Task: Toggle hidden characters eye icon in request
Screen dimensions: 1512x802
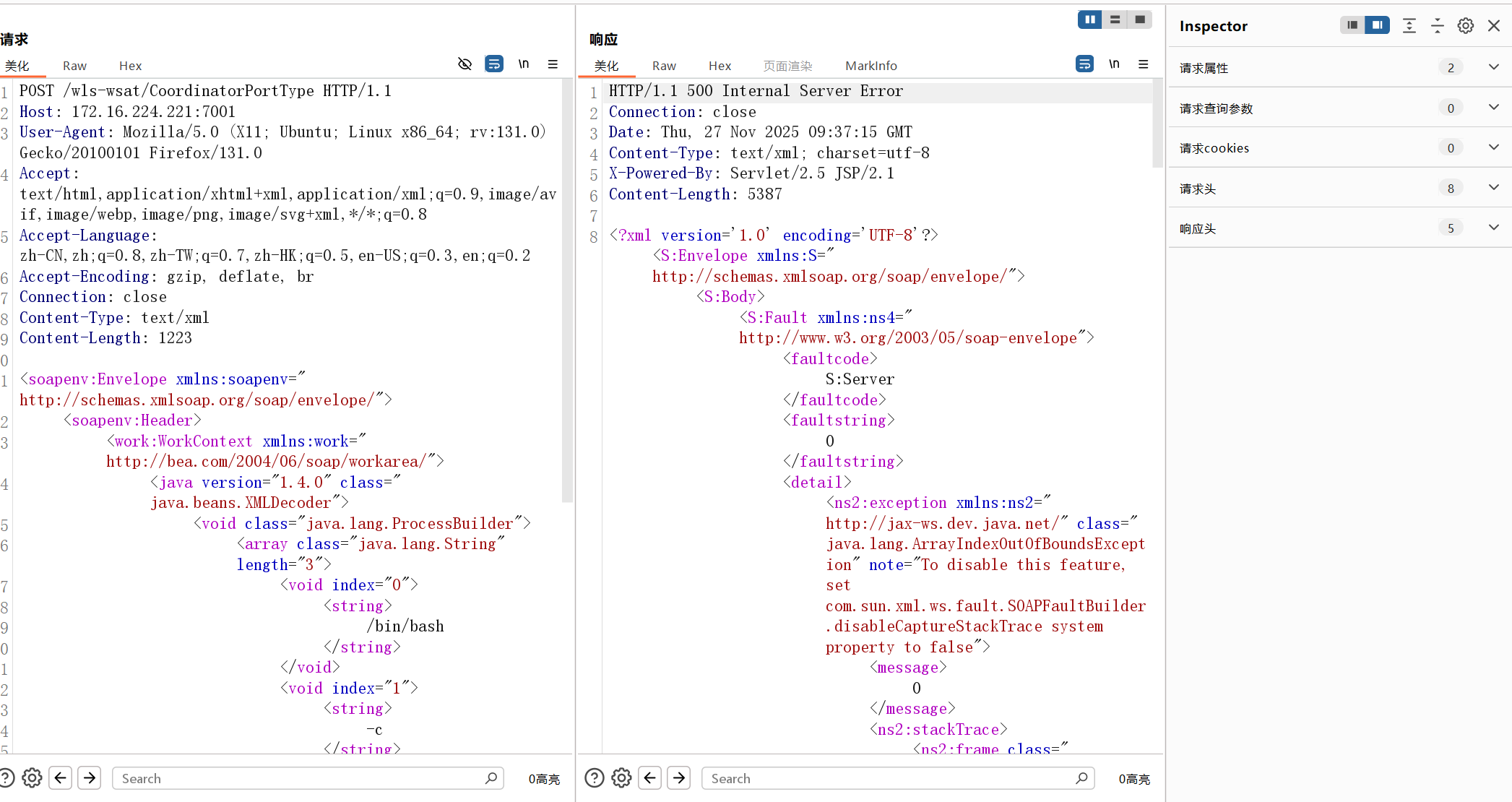Action: point(465,64)
